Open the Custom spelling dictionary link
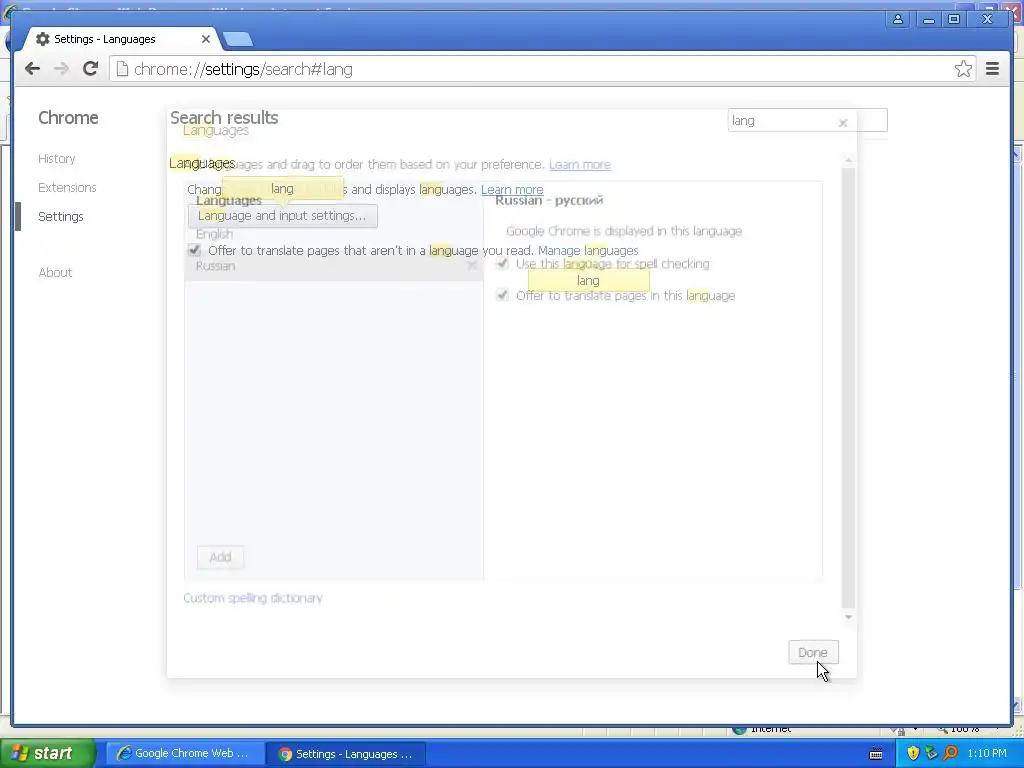1024x768 pixels. pos(253,598)
